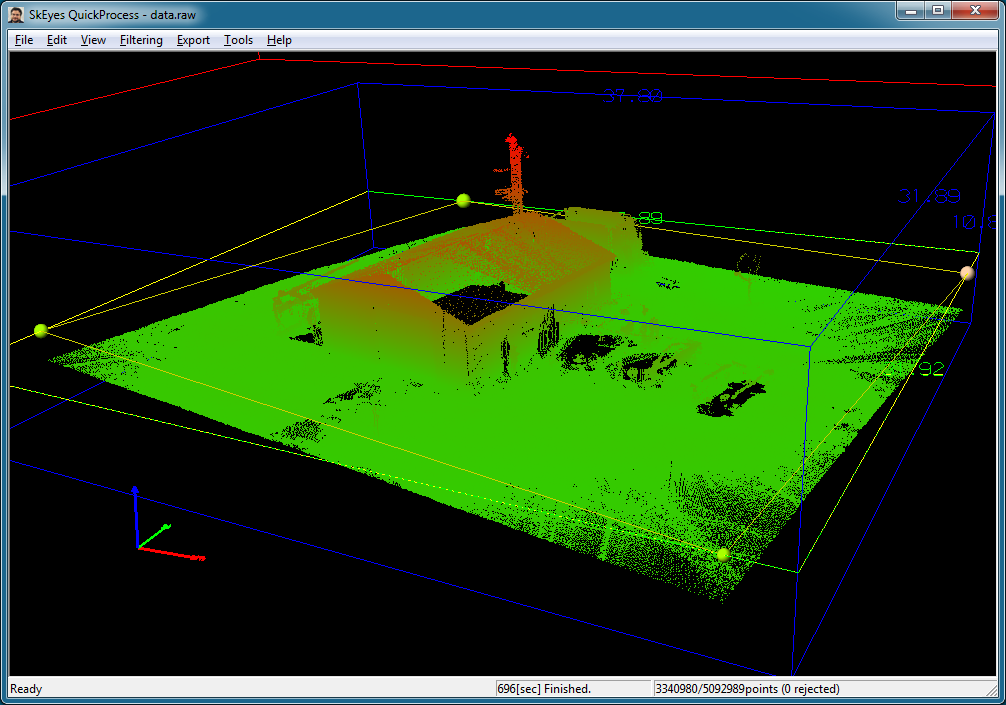Open the Help menu
1006x705 pixels.
279,40
